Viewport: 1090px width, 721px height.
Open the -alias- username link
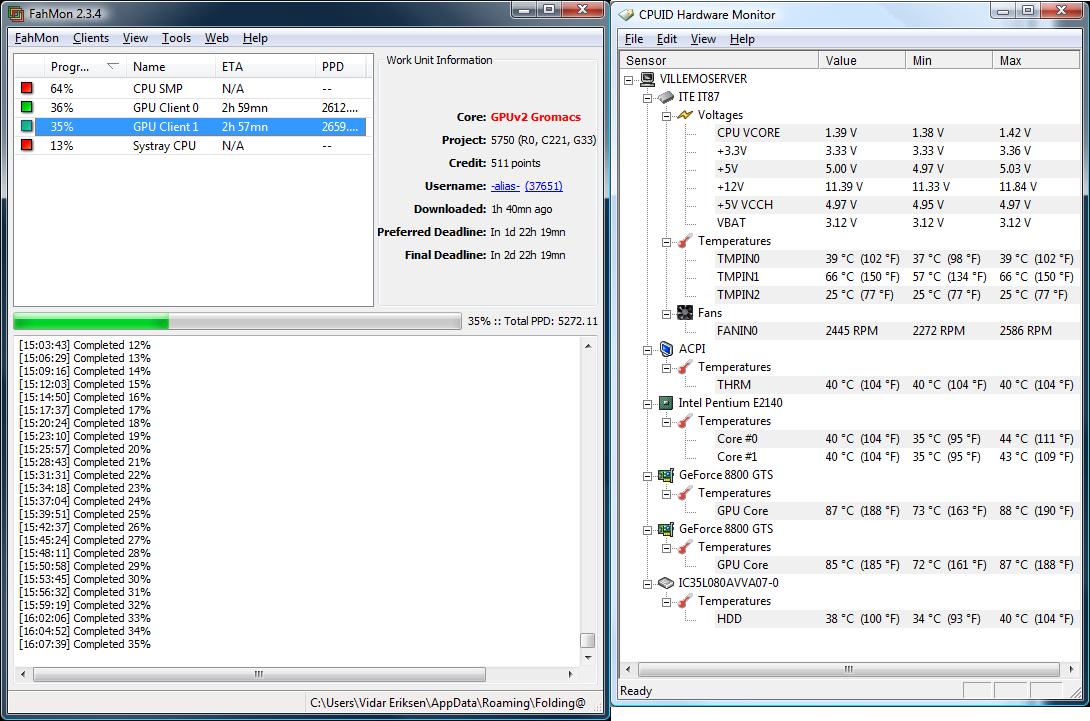[505, 186]
